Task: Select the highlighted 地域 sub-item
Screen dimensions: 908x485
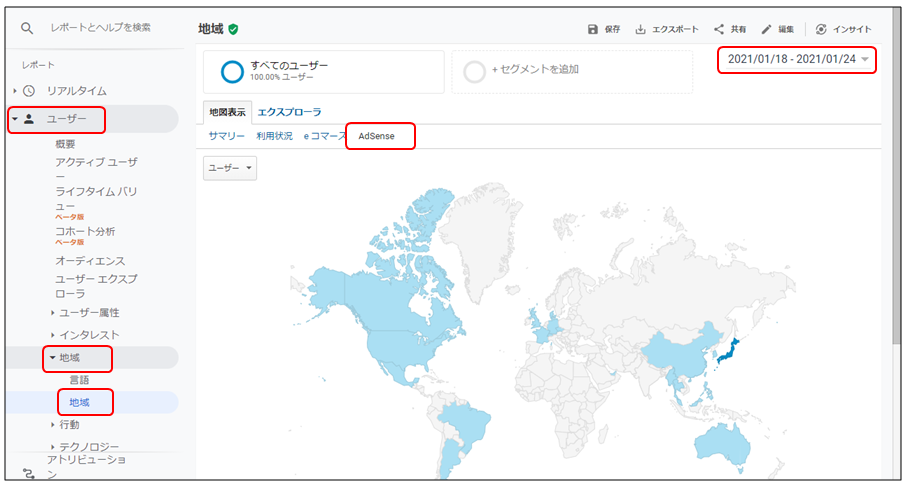Action: (79, 402)
